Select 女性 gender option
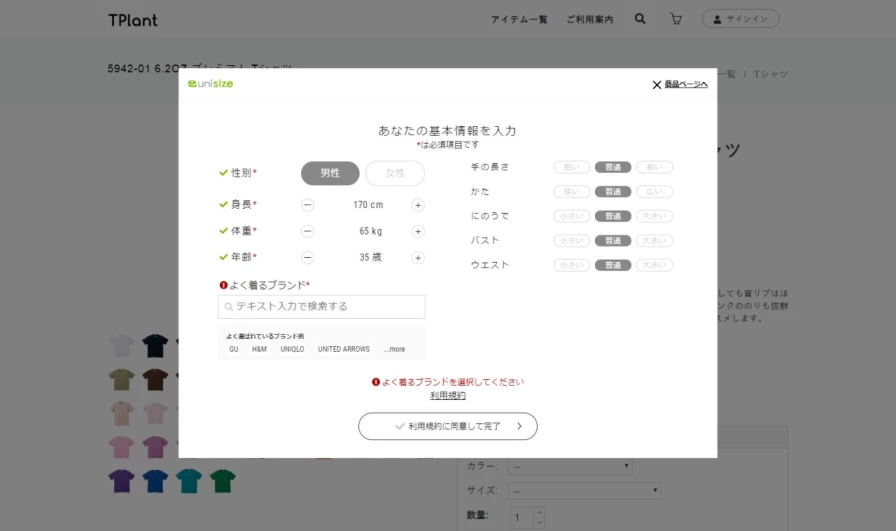 tap(395, 173)
